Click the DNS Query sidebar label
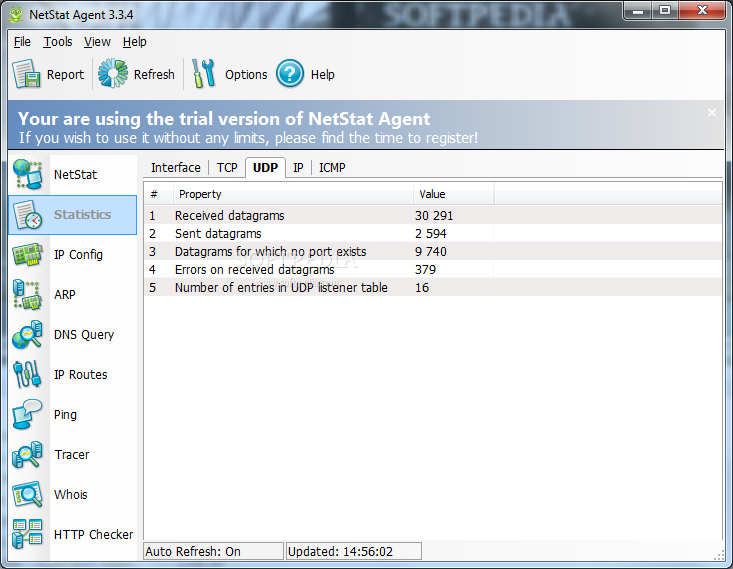This screenshot has height=569, width=733. (x=84, y=335)
